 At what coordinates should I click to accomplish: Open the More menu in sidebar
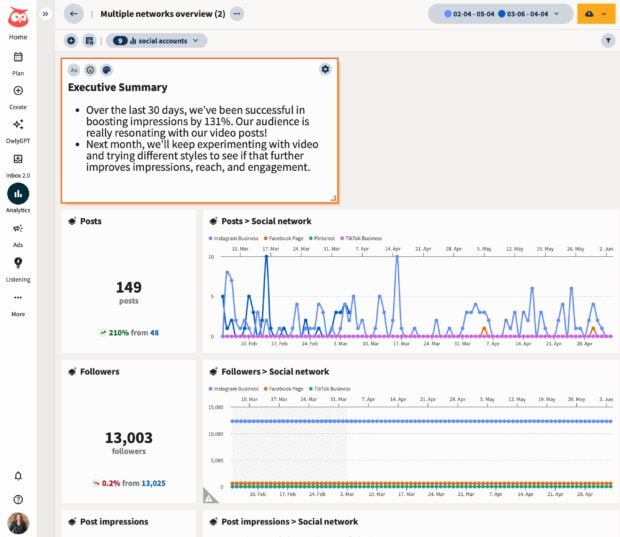pos(18,303)
